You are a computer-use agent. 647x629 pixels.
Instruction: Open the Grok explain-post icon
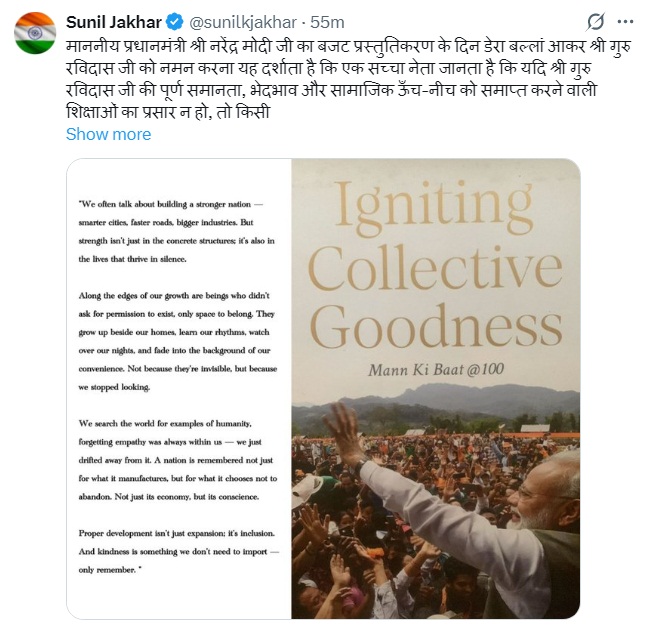[x=596, y=21]
